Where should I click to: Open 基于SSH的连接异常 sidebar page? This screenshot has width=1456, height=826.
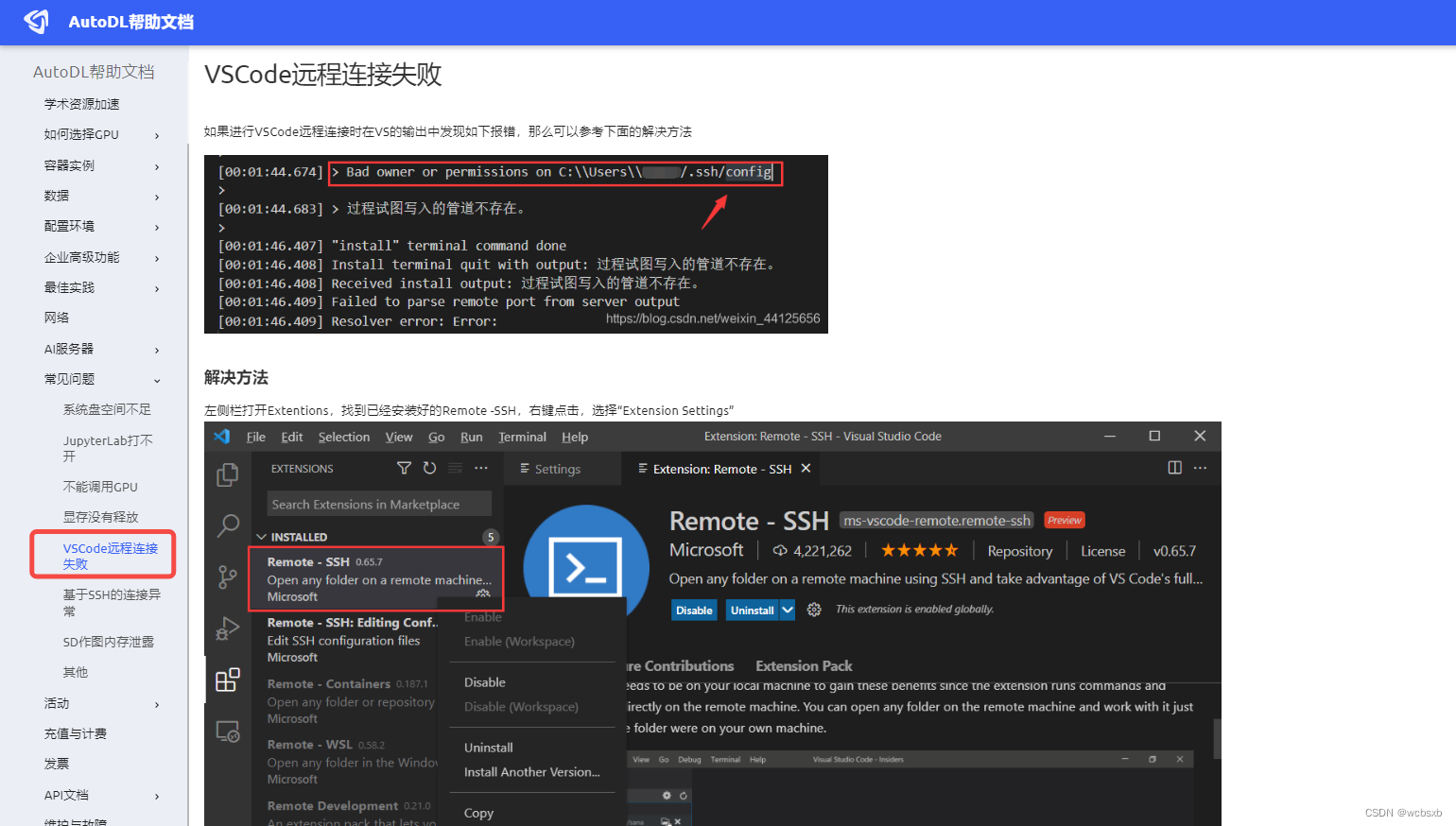(x=112, y=602)
